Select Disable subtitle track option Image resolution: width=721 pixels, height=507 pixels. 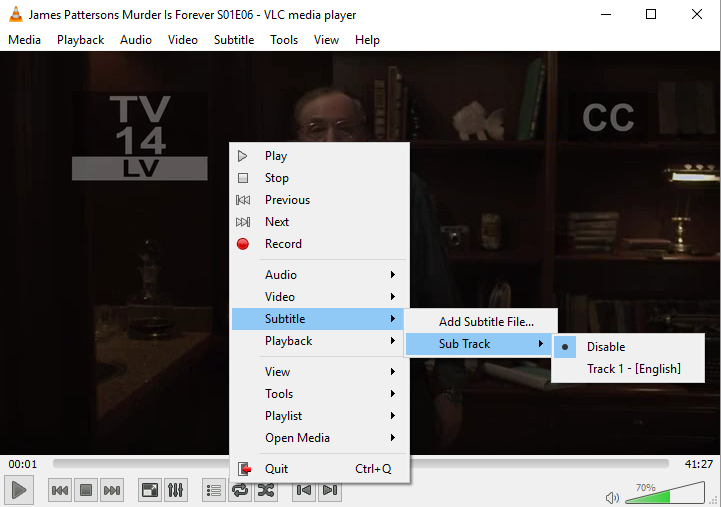(x=605, y=347)
